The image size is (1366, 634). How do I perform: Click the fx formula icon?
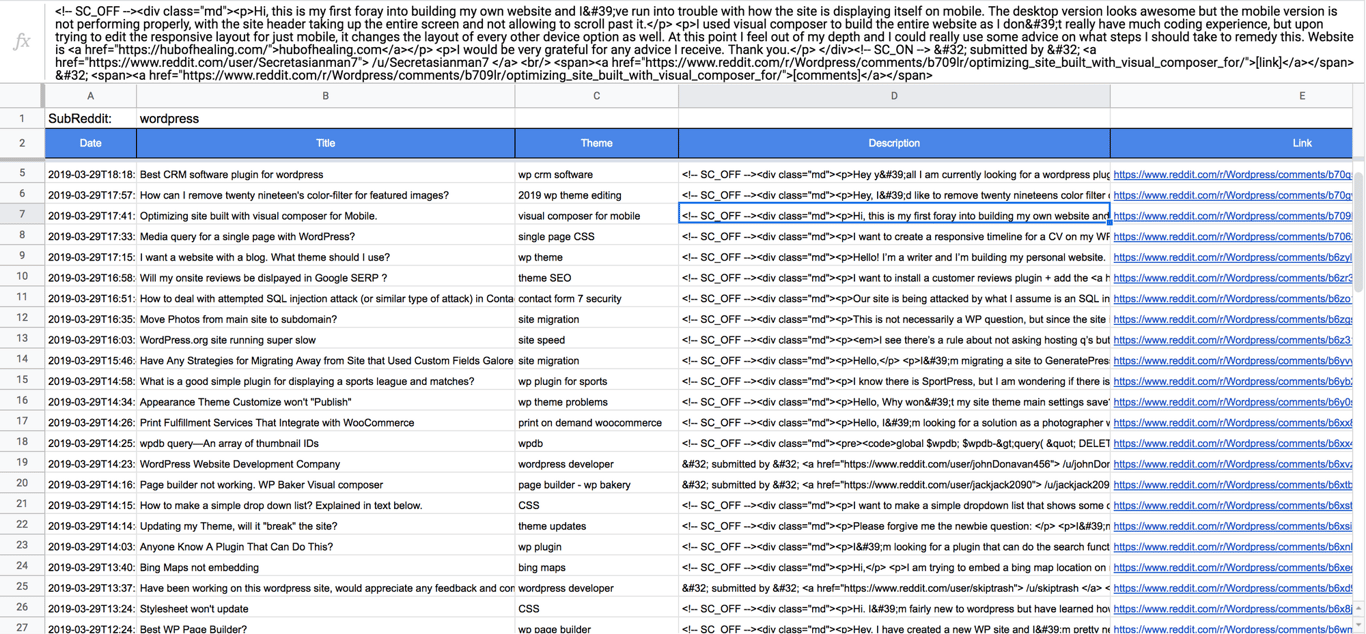click(21, 41)
